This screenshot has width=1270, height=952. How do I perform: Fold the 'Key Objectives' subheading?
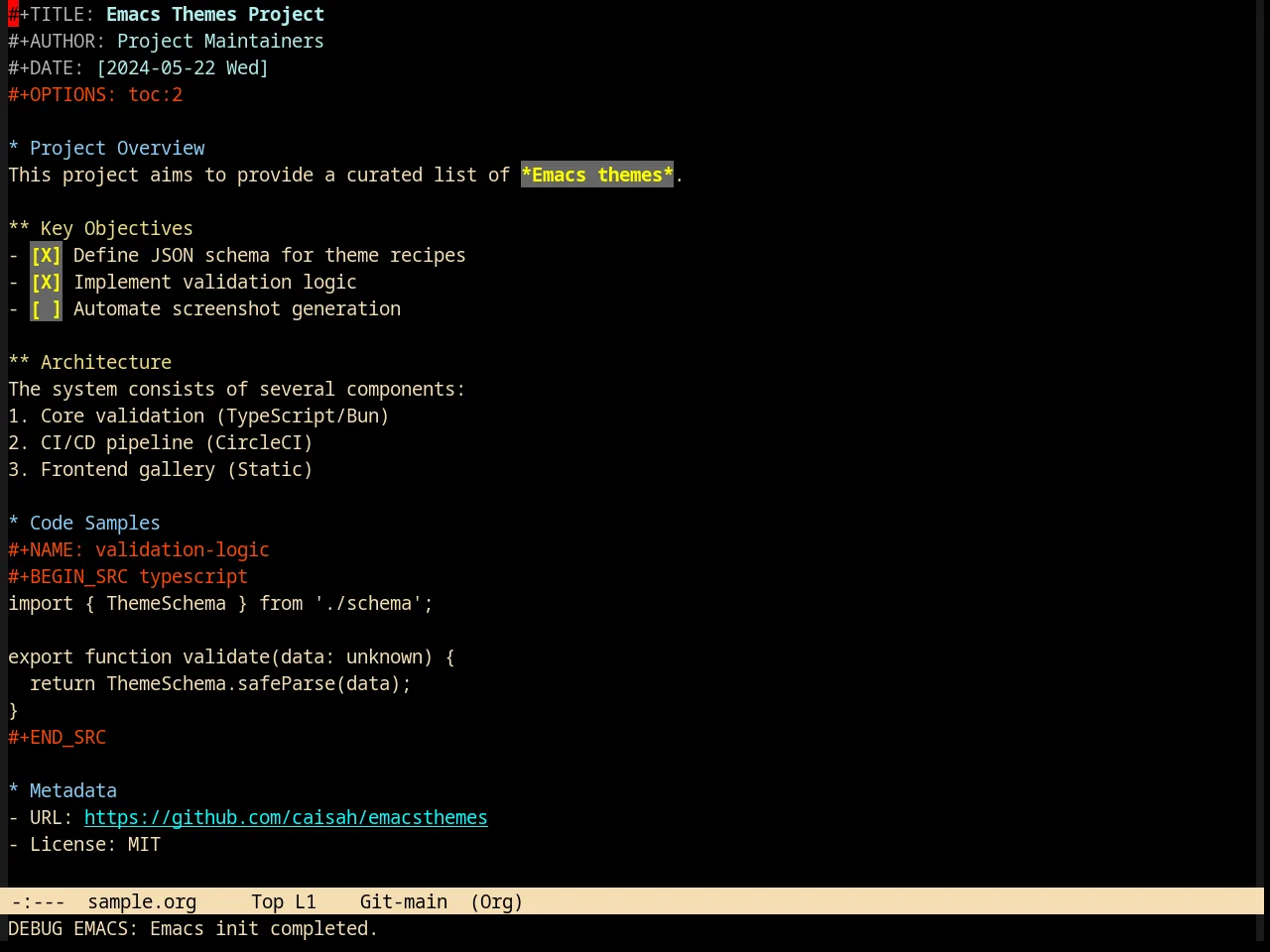tap(100, 229)
